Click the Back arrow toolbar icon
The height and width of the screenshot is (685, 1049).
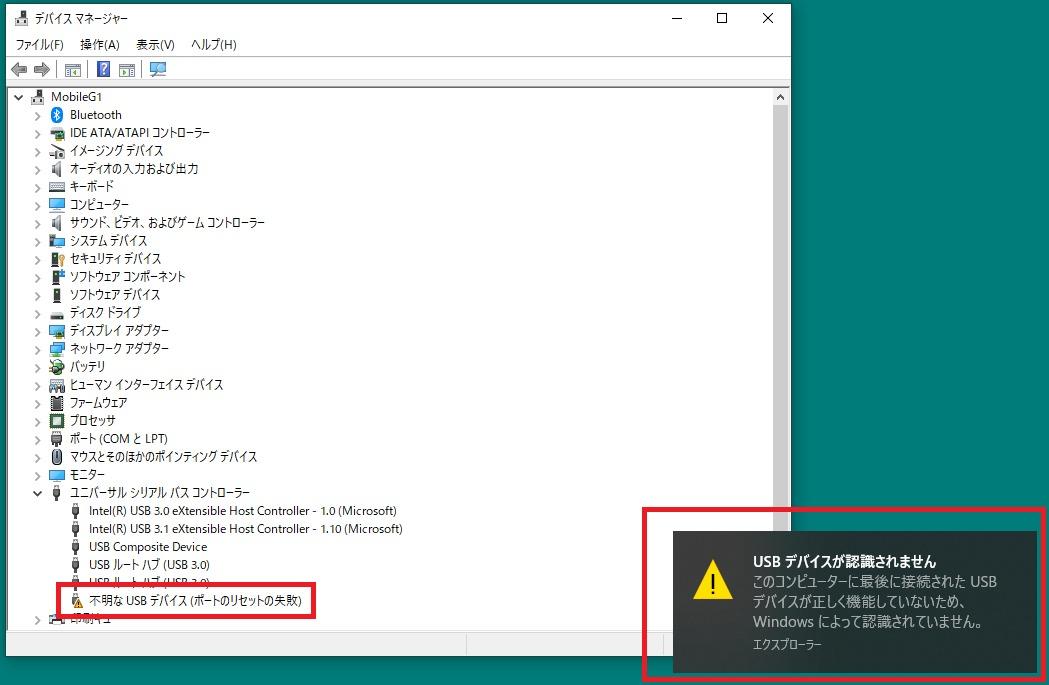pyautogui.click(x=19, y=69)
